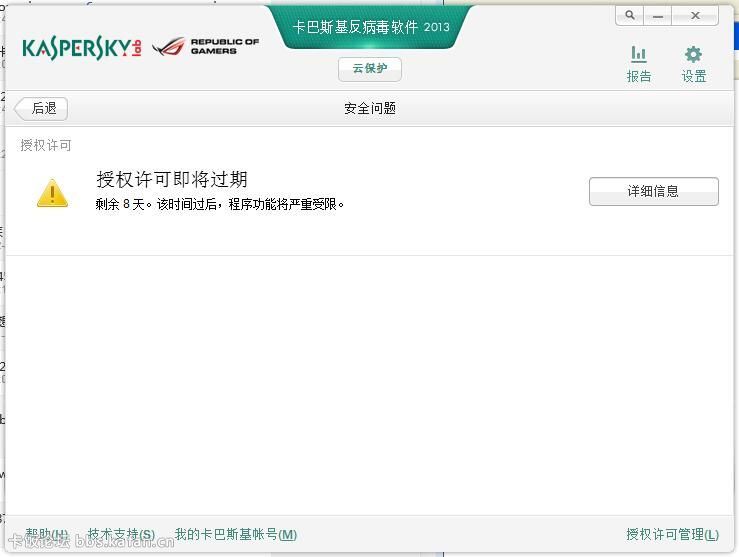This screenshot has height=557, width=739.
Task: Close the Kaspersky window
Action: coord(695,16)
